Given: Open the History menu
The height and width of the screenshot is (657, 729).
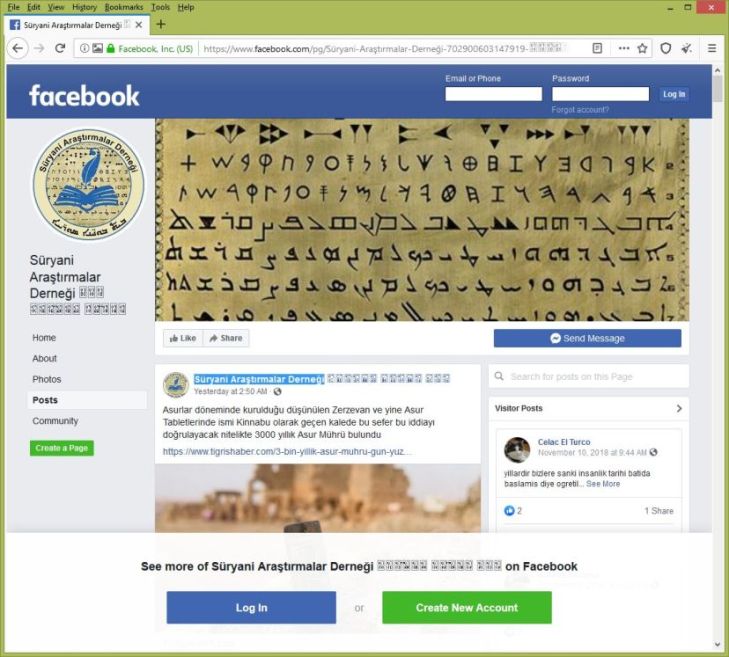Looking at the screenshot, I should pyautogui.click(x=84, y=7).
